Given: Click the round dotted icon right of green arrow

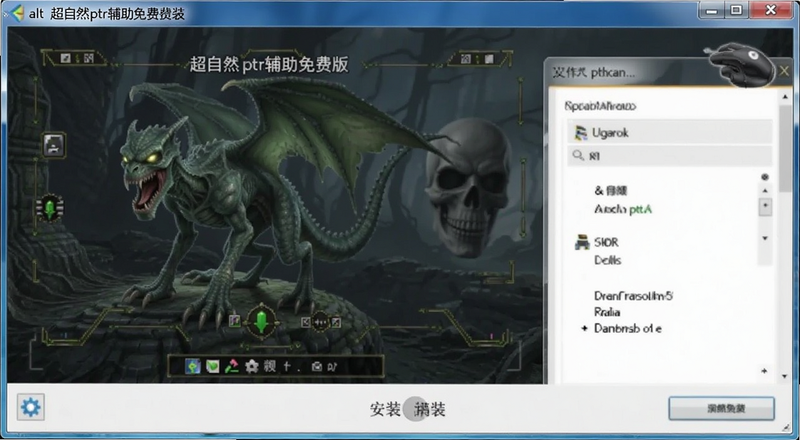Looking at the screenshot, I should (320, 322).
